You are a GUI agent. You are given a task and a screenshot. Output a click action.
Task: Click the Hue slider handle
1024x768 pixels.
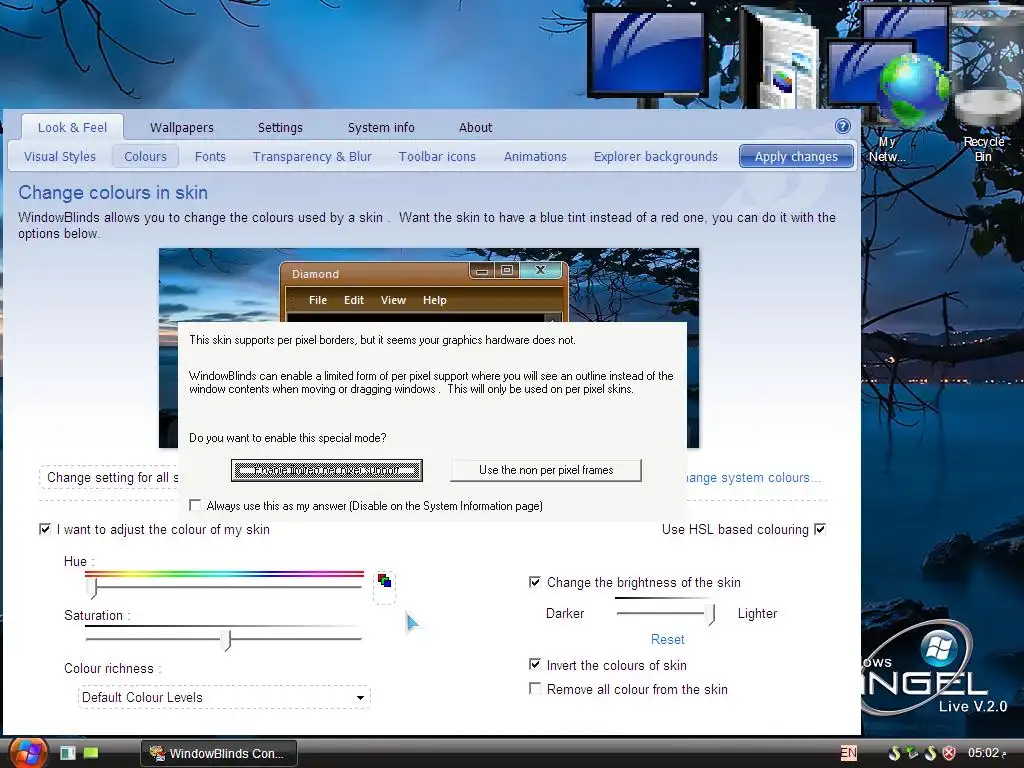click(x=94, y=587)
